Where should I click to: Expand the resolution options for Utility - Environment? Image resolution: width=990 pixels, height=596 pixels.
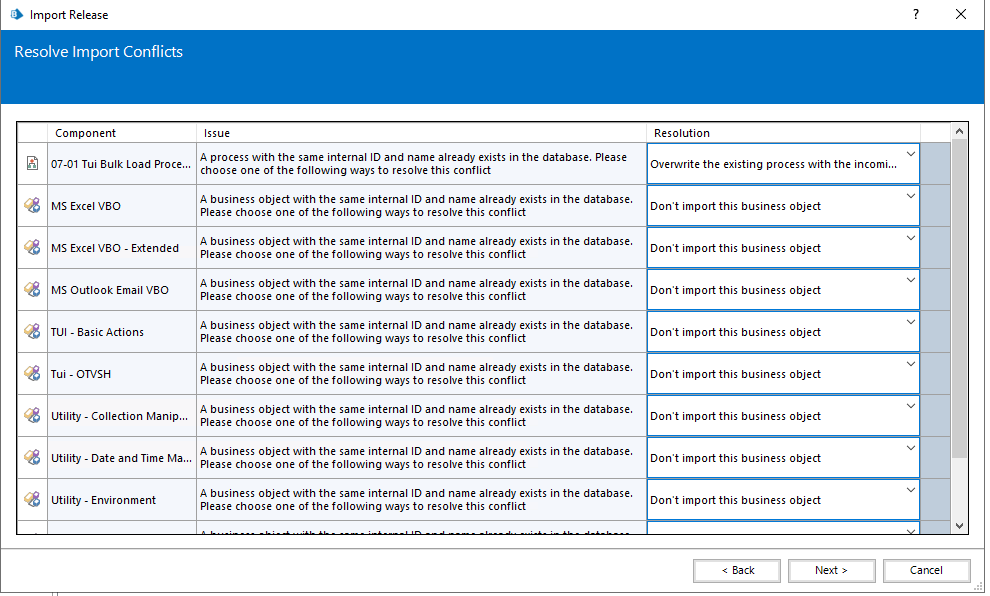pos(910,490)
